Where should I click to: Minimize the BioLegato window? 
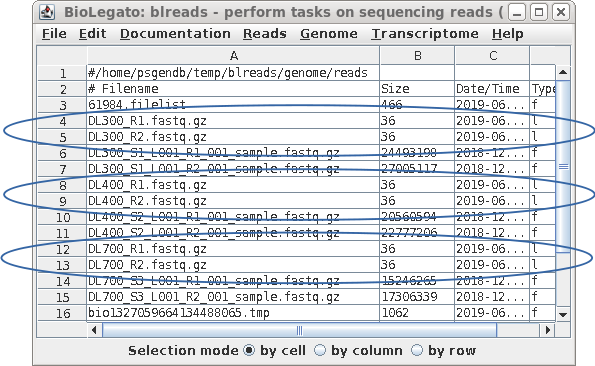517,13
